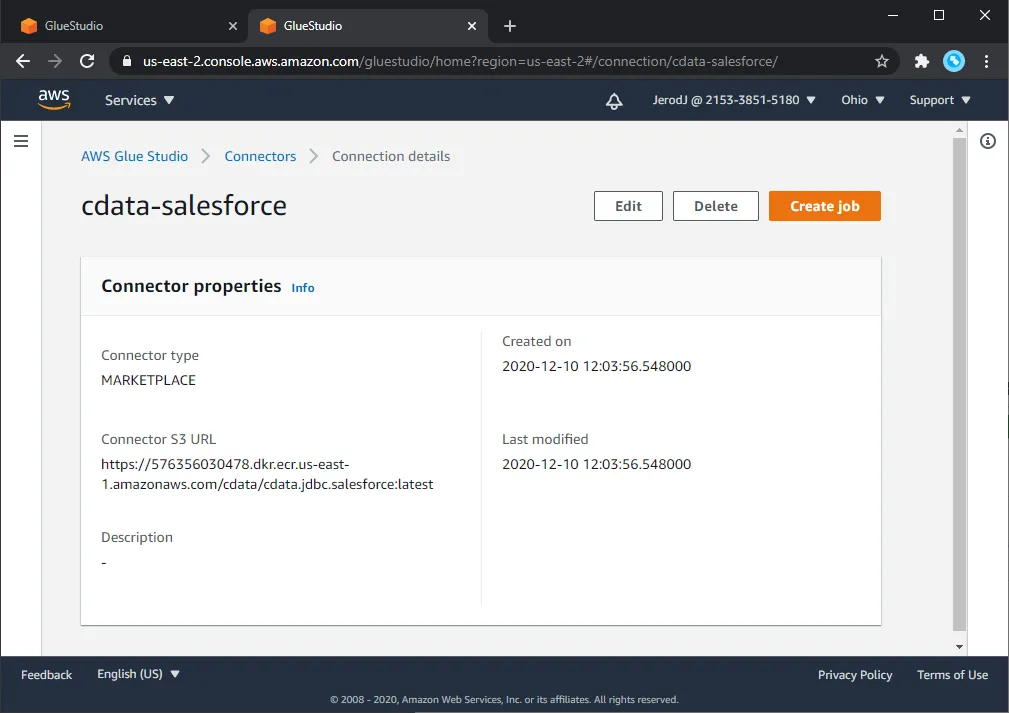
Task: Open AWS notifications bell
Action: pos(614,99)
